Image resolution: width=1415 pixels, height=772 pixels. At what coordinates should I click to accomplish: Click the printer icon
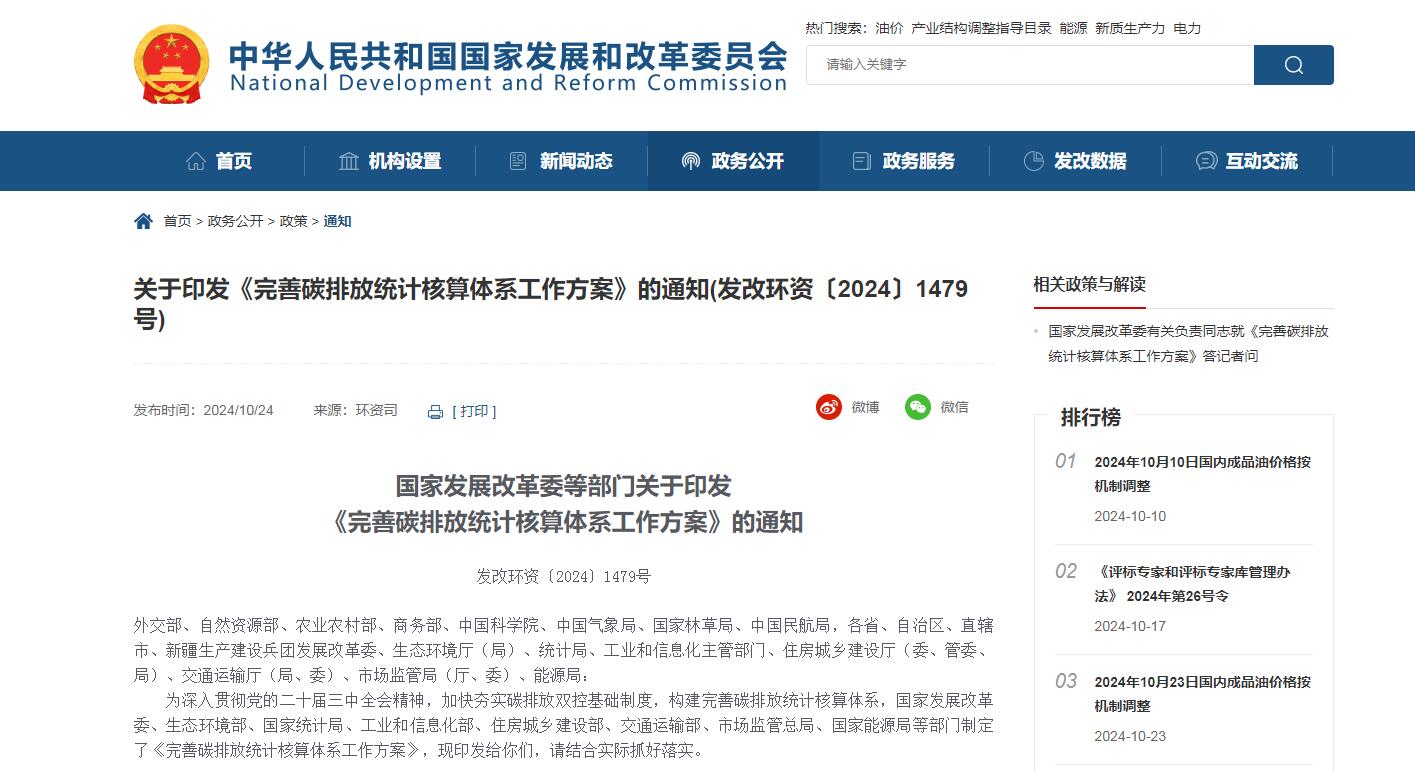pyautogui.click(x=435, y=412)
